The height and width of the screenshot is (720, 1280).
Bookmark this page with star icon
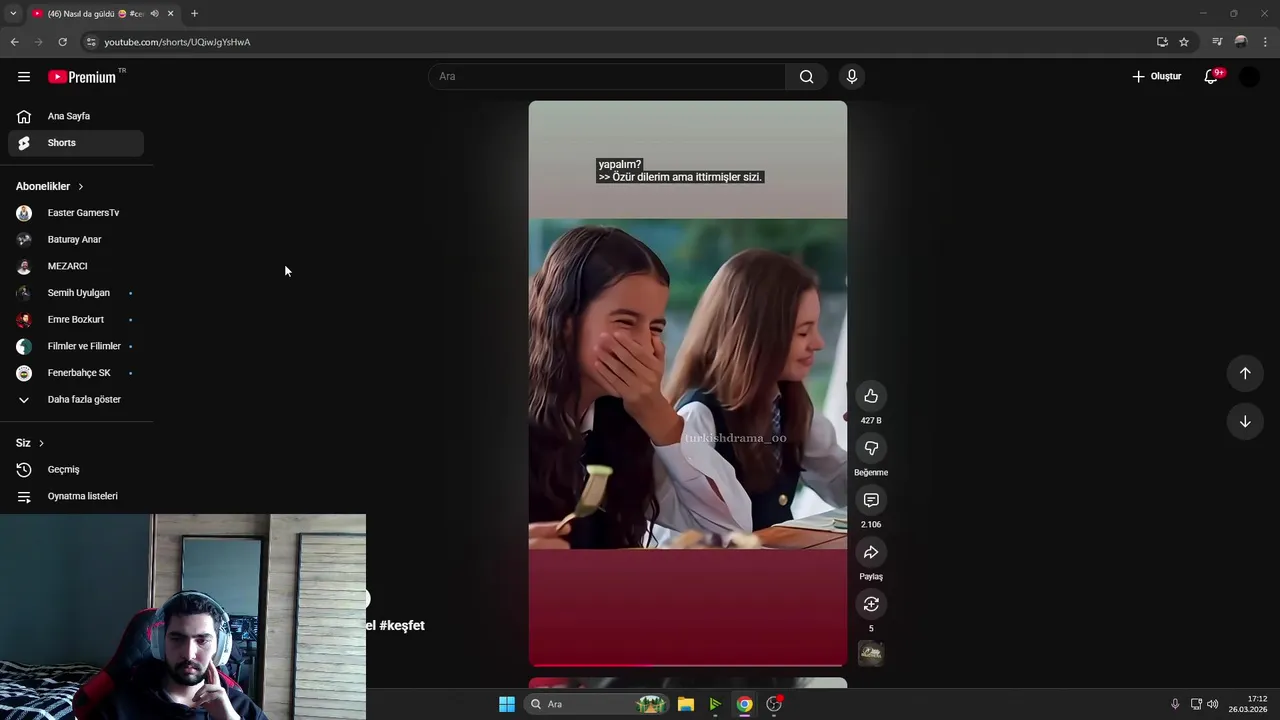(x=1184, y=42)
